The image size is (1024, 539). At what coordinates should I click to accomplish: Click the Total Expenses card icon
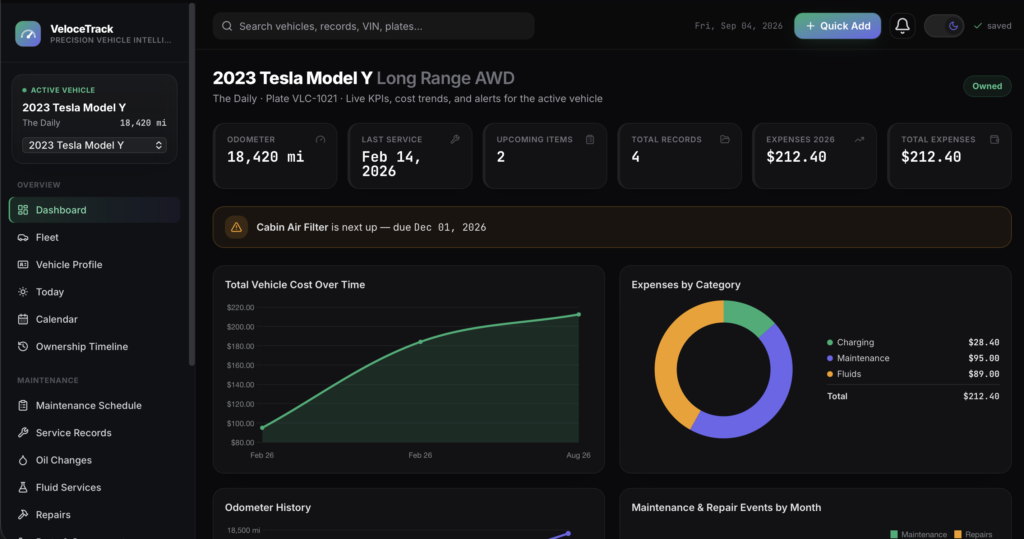point(995,139)
